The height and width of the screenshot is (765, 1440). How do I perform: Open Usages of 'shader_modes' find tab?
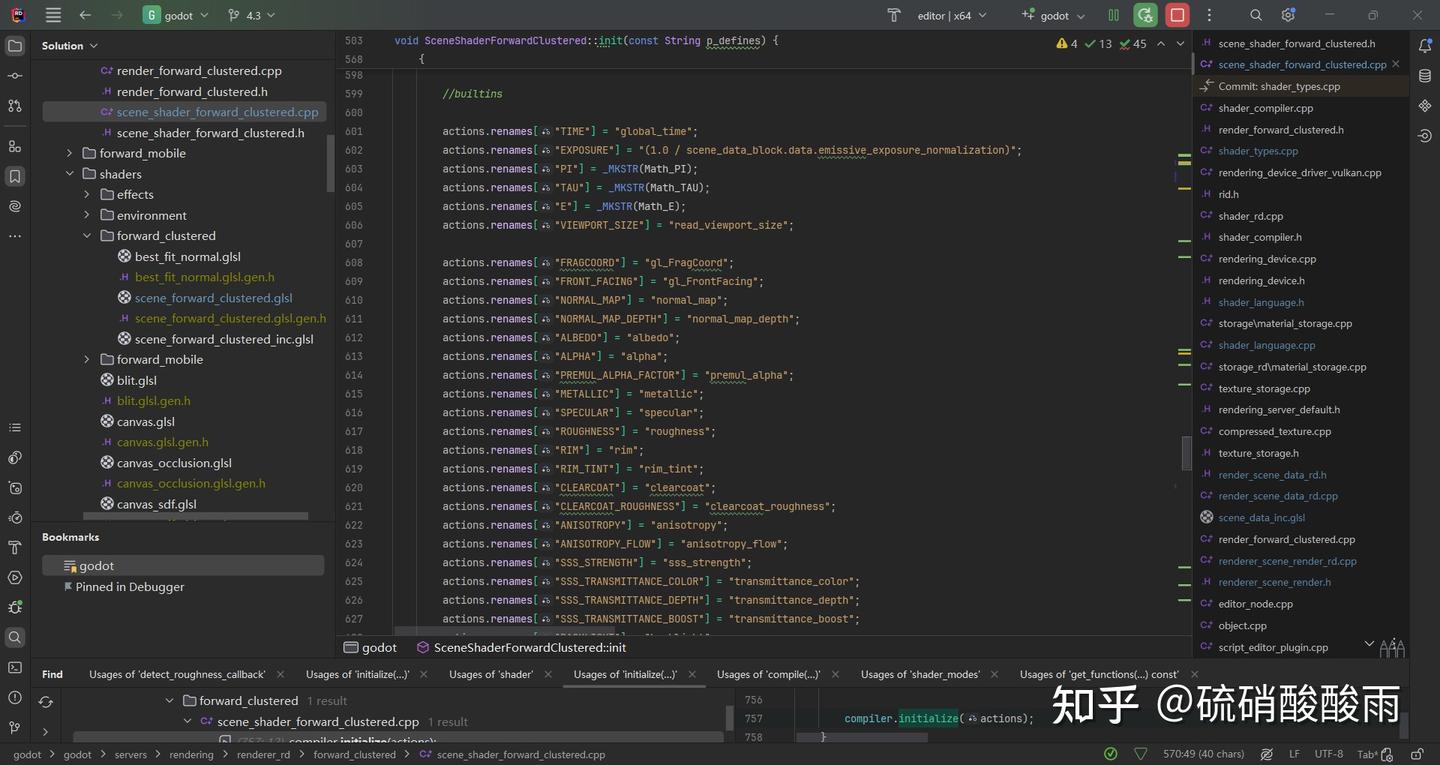[920, 674]
